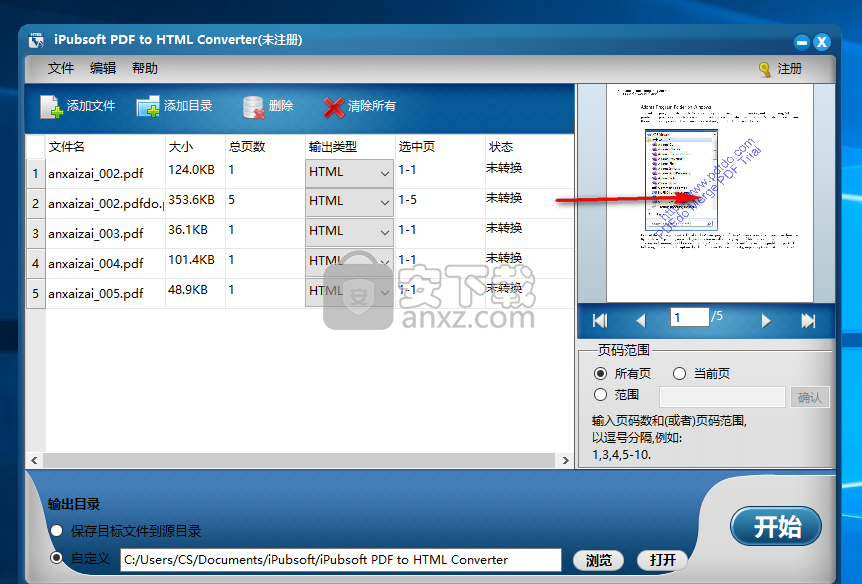This screenshot has height=584, width=862.
Task: Go to next preview page
Action: [x=766, y=320]
